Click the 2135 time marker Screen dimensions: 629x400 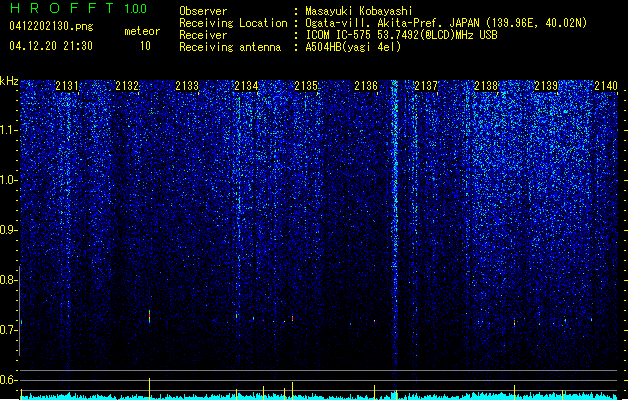pos(306,86)
